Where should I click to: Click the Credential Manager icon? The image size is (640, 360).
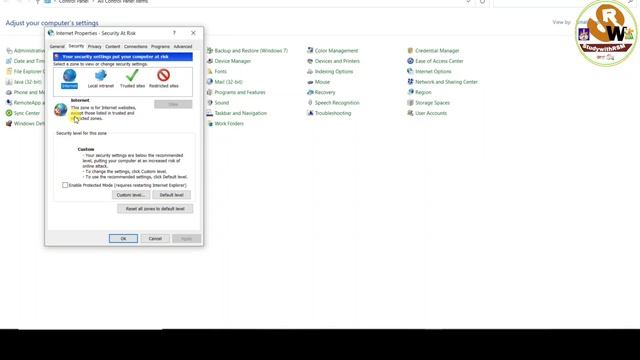coord(410,51)
